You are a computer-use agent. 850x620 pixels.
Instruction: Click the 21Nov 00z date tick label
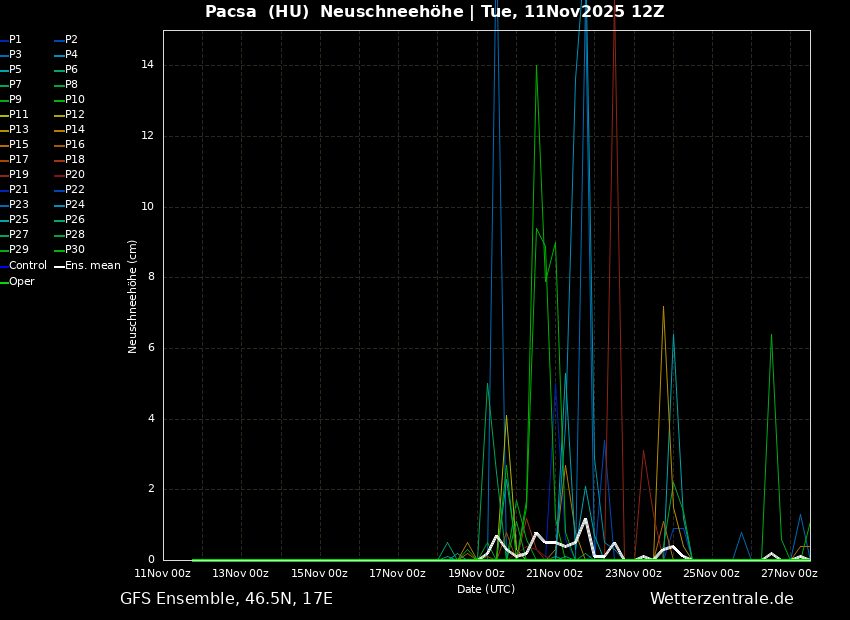coord(554,574)
